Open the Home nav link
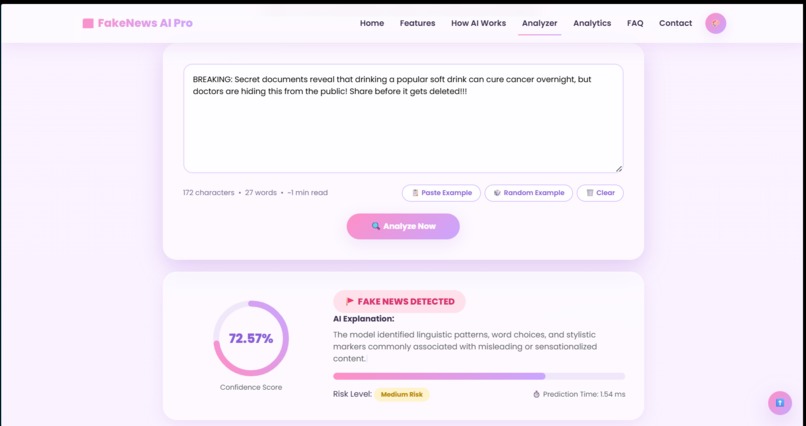Image resolution: width=806 pixels, height=426 pixels. (372, 23)
